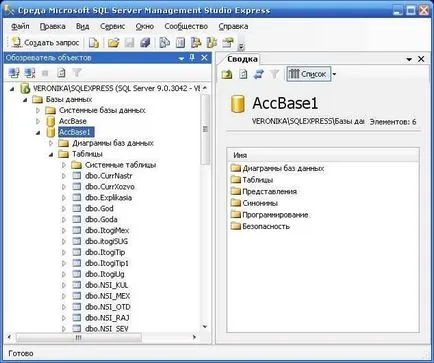Screen dimensions: 434x363
Task: Click the scroll down arrow in Object Explorer
Action: (x=205, y=327)
